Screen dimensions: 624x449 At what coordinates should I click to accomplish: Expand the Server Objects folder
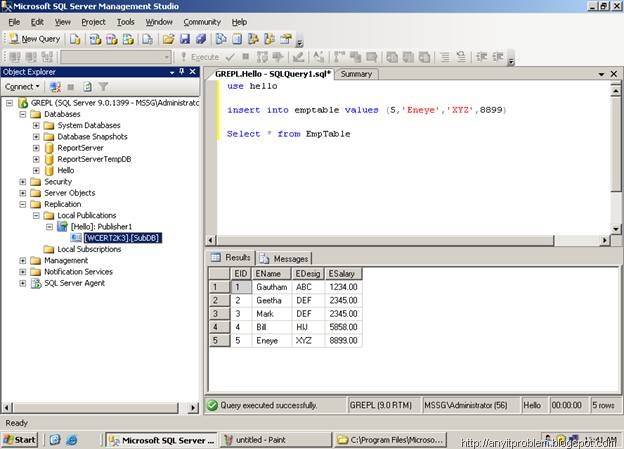(23, 193)
